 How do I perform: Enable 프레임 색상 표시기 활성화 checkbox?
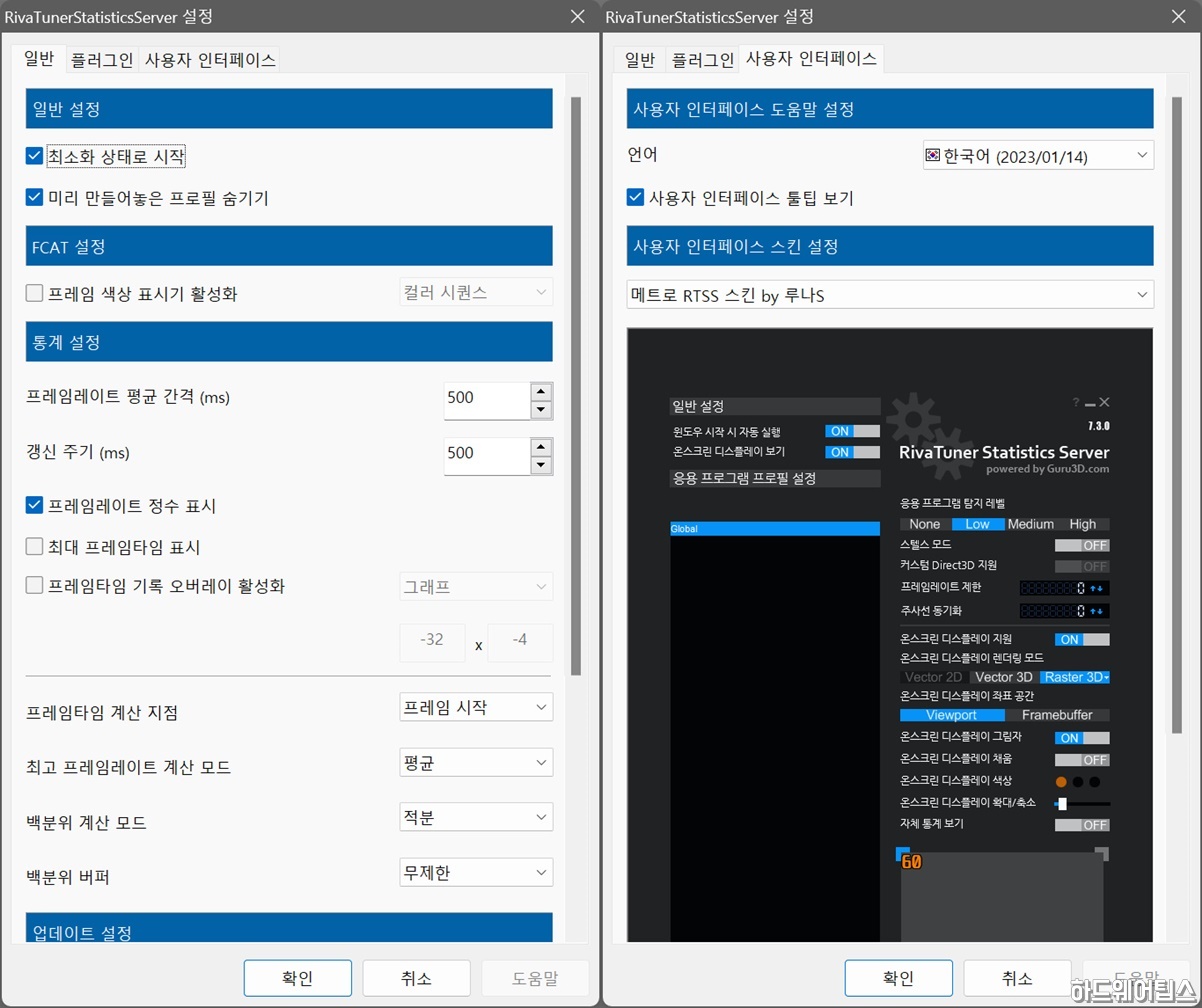pos(34,294)
